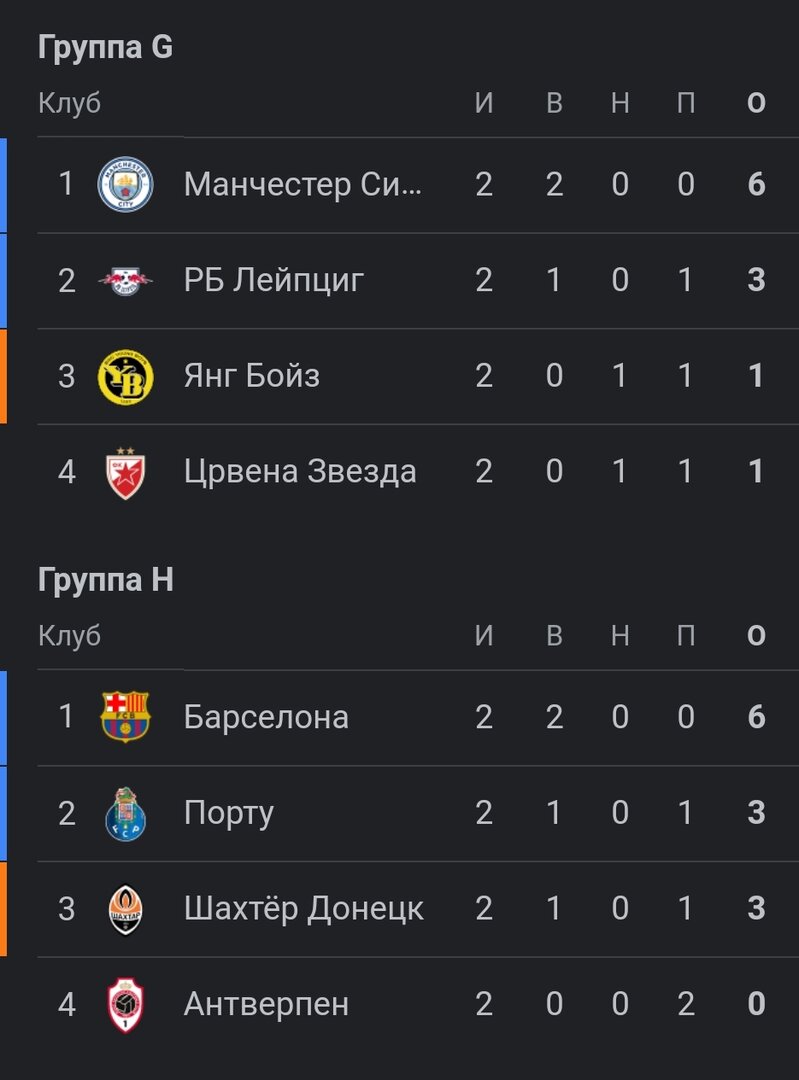Open the Порту team name
This screenshot has width=799, height=1080.
[x=229, y=813]
